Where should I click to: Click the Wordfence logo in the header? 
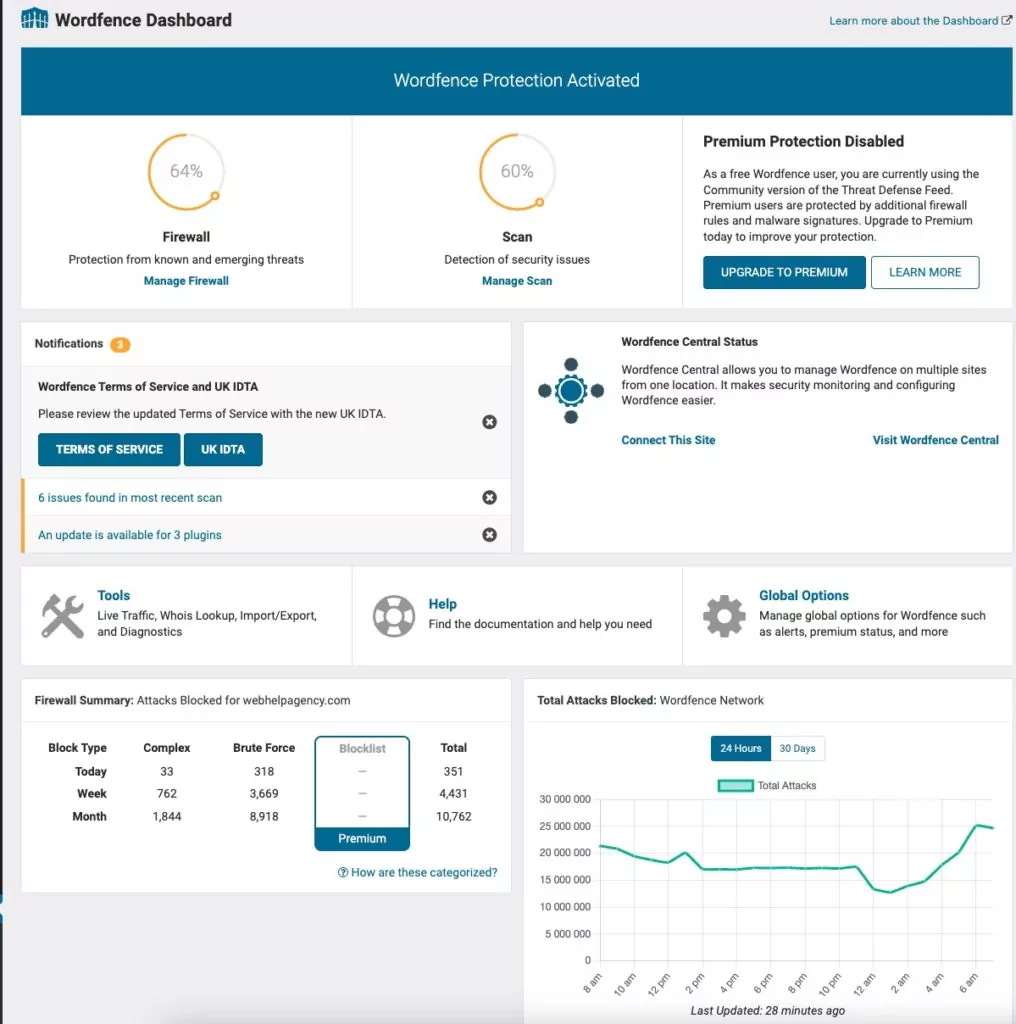[x=34, y=18]
